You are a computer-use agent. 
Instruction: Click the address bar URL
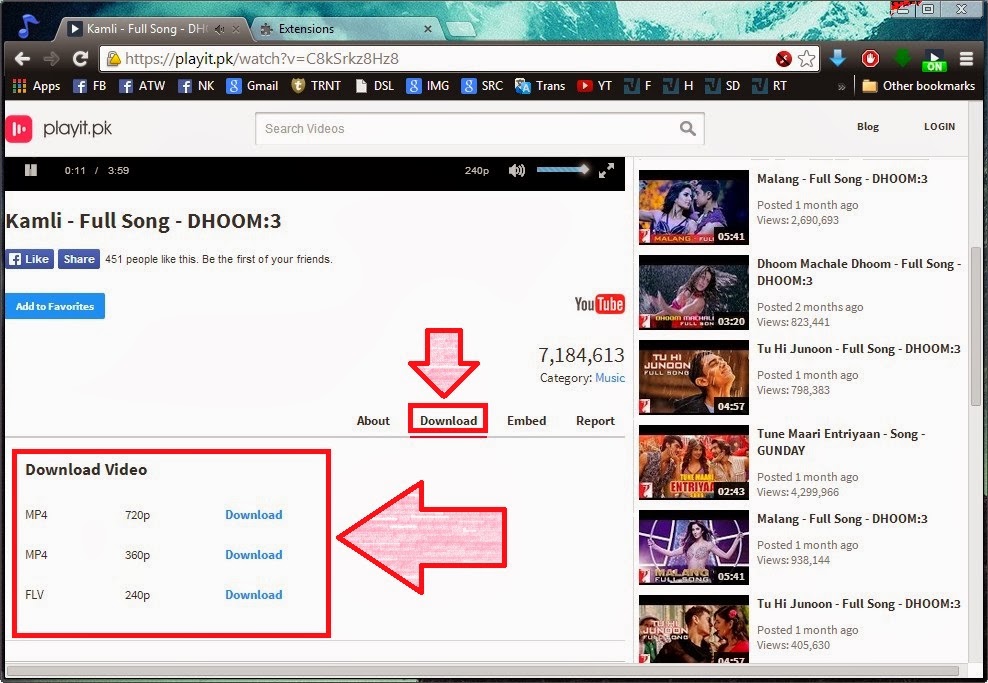click(261, 59)
